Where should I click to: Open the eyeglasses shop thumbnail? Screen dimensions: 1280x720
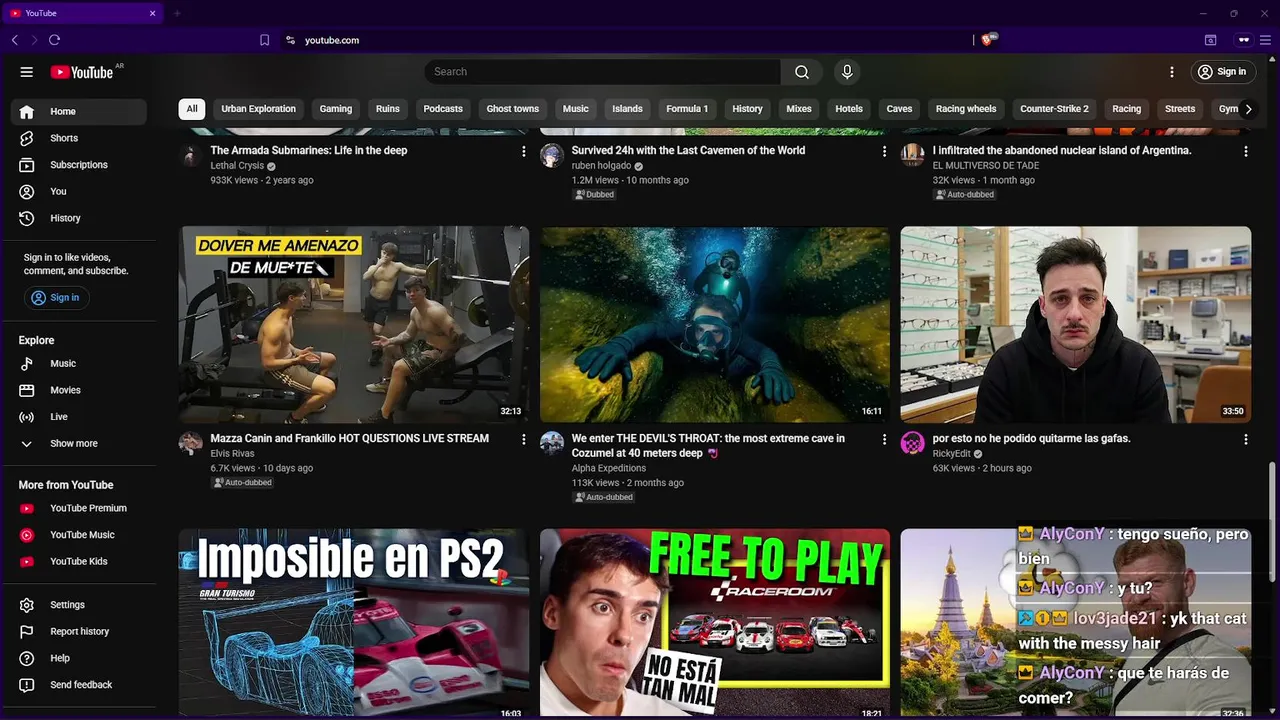tap(1076, 324)
